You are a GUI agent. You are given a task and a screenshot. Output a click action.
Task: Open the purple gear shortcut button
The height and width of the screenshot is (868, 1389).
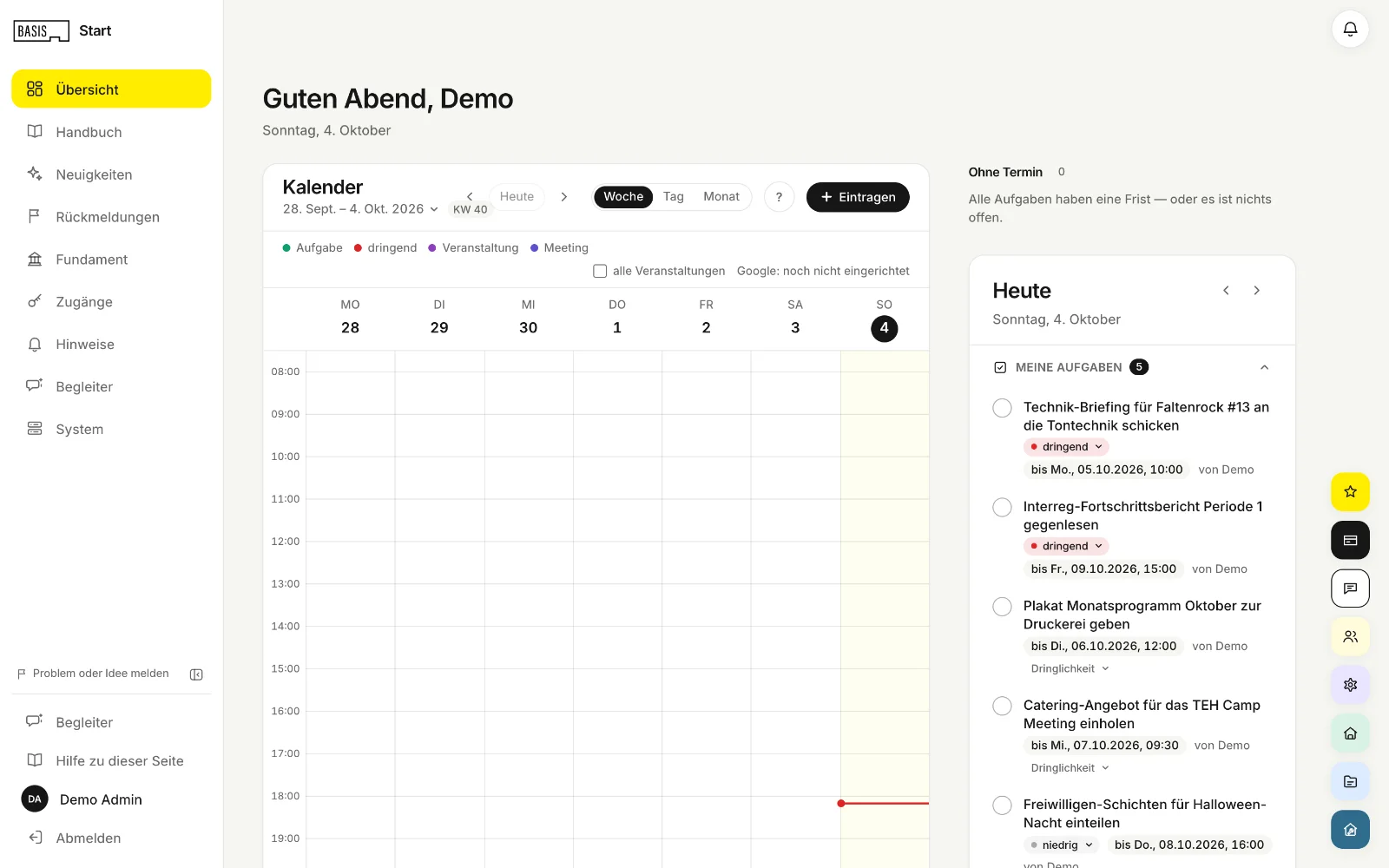pos(1350,685)
